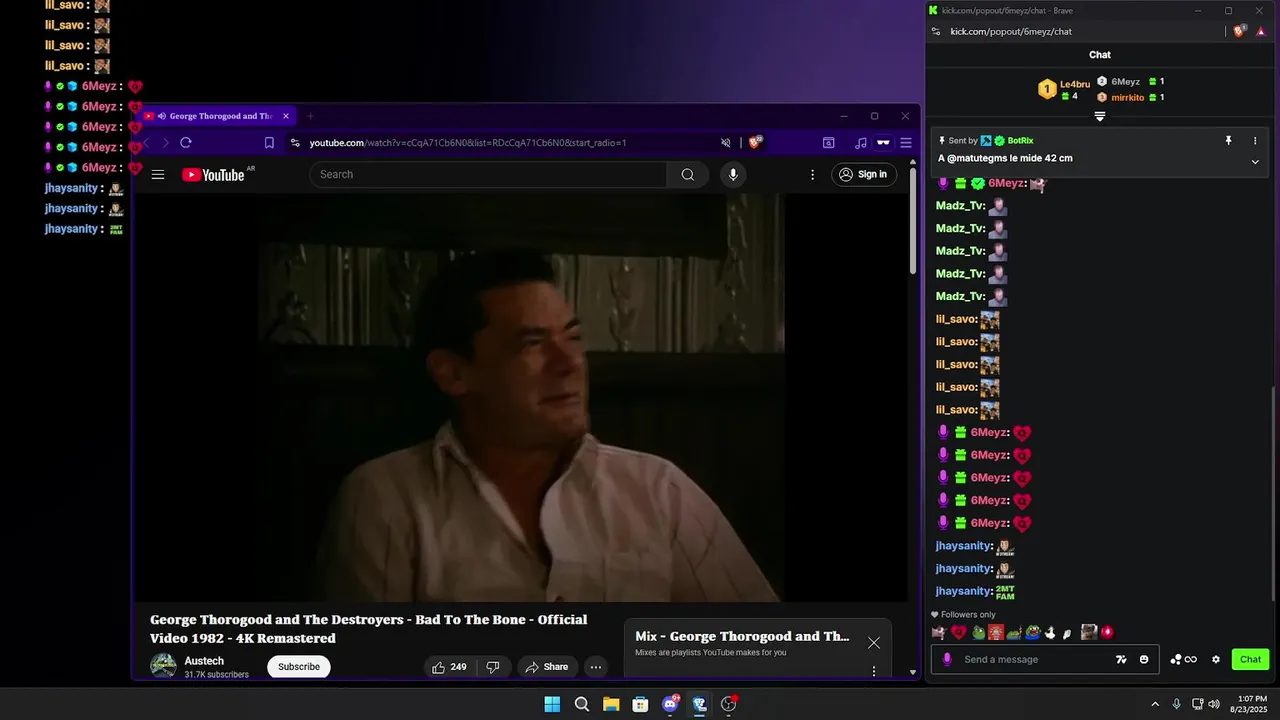Send message with green Chat button
1280x720 pixels.
(1250, 659)
